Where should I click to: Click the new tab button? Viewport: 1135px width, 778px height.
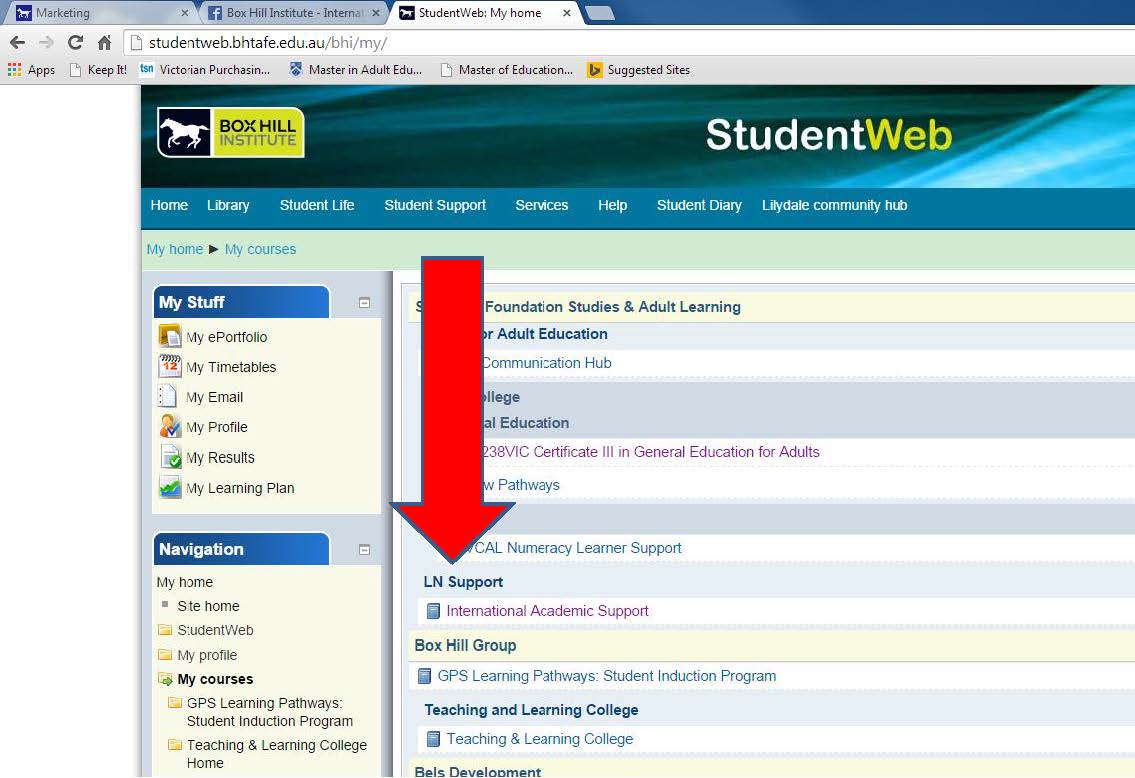(x=599, y=13)
